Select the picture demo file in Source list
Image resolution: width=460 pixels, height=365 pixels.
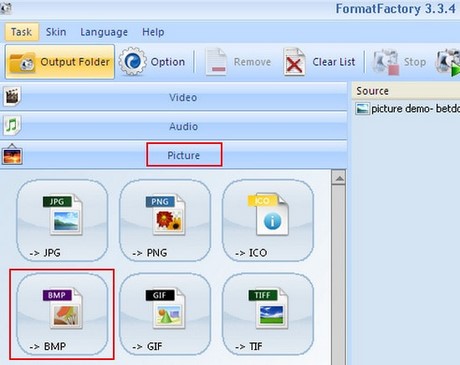(407, 109)
